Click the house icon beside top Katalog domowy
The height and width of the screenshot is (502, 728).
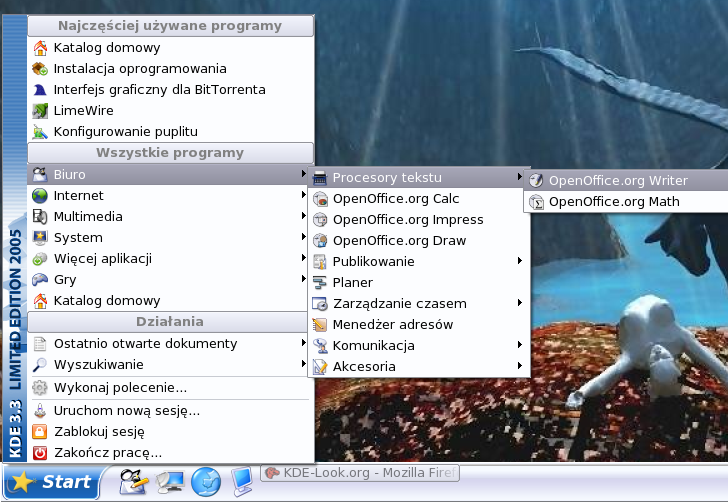pyautogui.click(x=40, y=47)
